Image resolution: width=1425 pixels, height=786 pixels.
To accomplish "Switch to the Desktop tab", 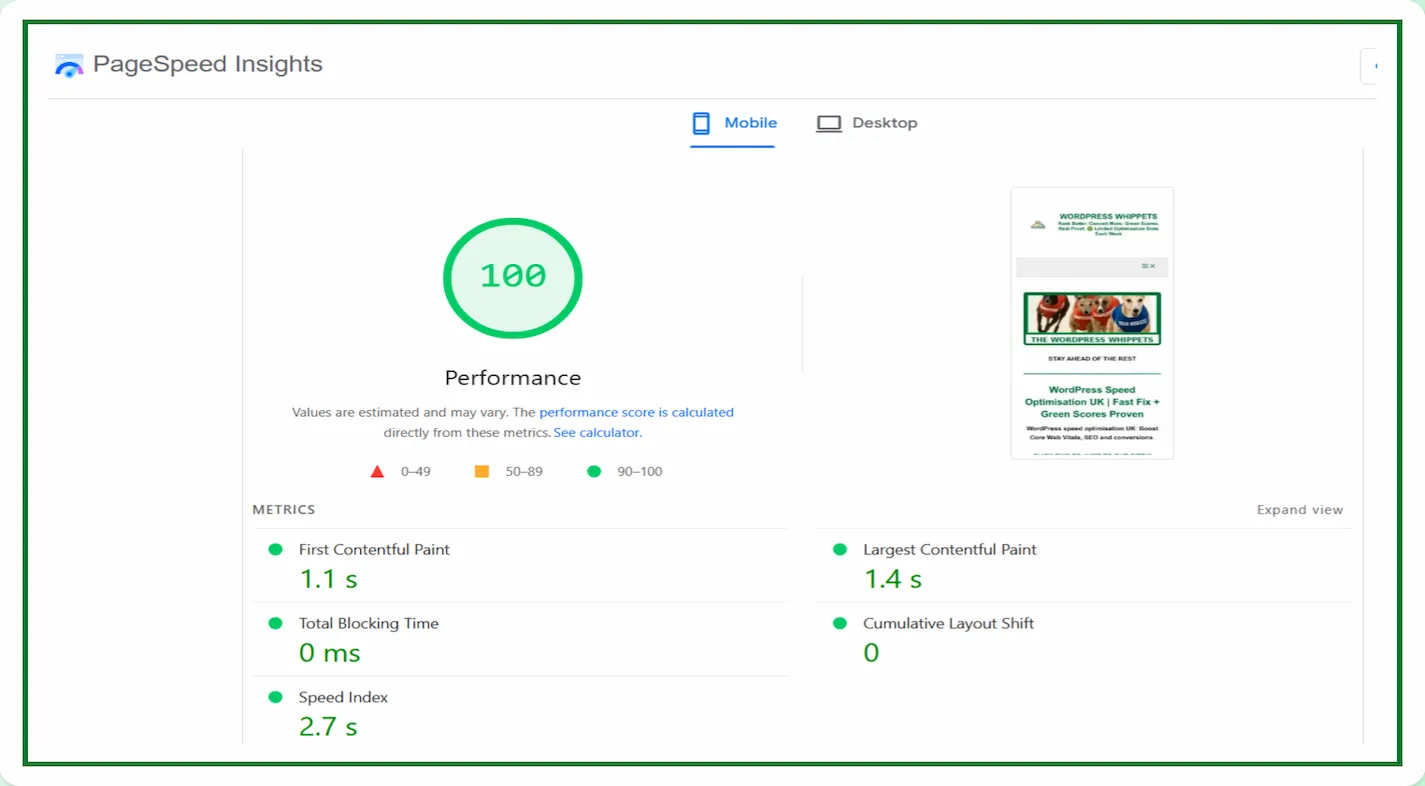I will pos(866,123).
